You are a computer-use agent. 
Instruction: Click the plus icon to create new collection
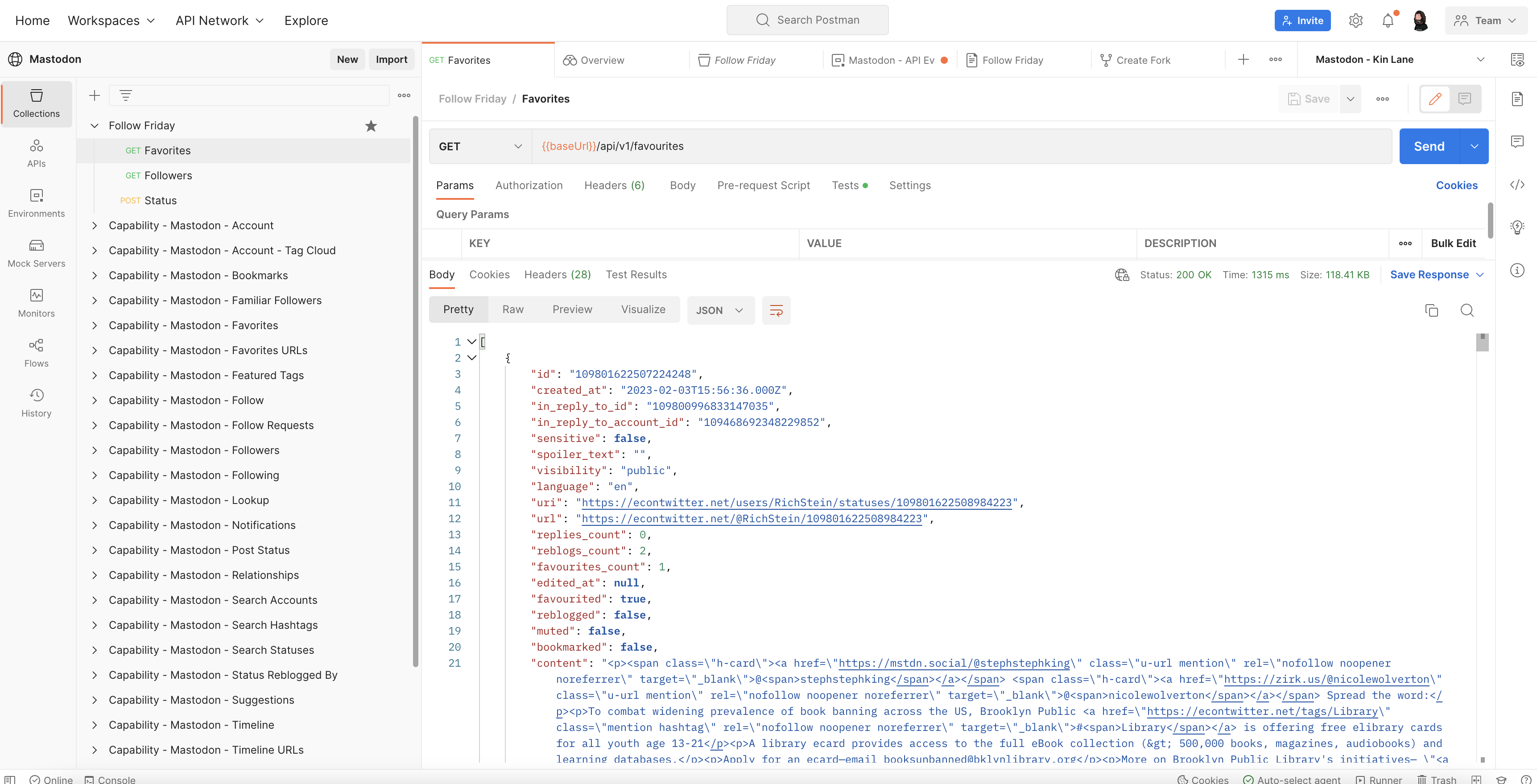tap(94, 95)
